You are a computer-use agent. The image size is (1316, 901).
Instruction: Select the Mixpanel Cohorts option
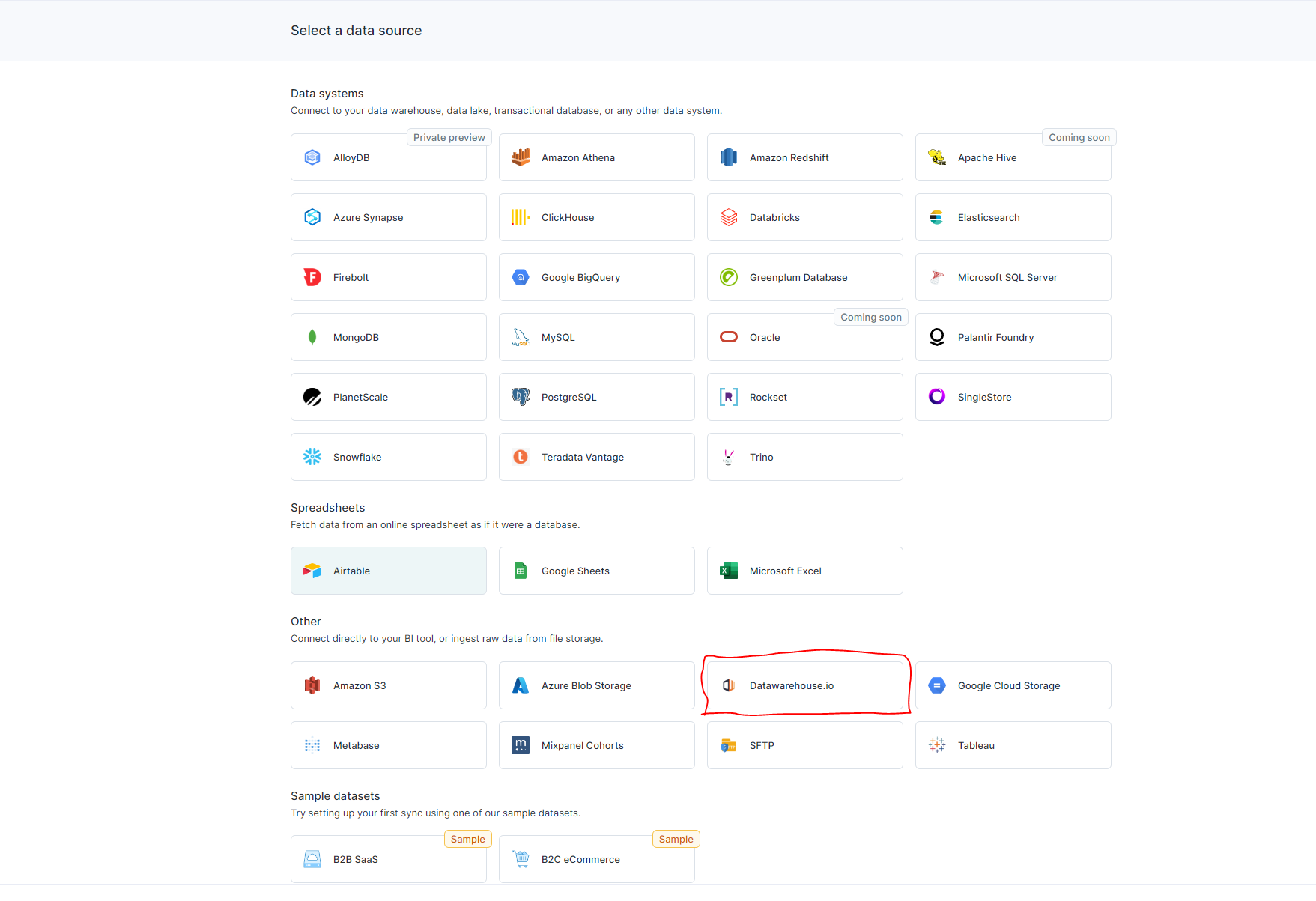596,745
